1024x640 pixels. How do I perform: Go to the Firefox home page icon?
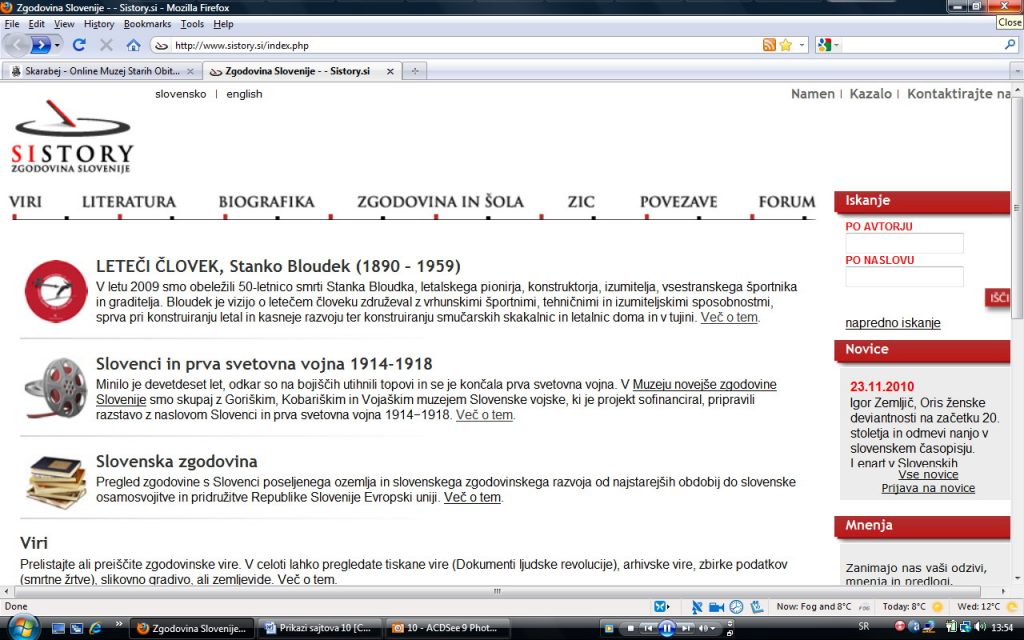pyautogui.click(x=133, y=45)
